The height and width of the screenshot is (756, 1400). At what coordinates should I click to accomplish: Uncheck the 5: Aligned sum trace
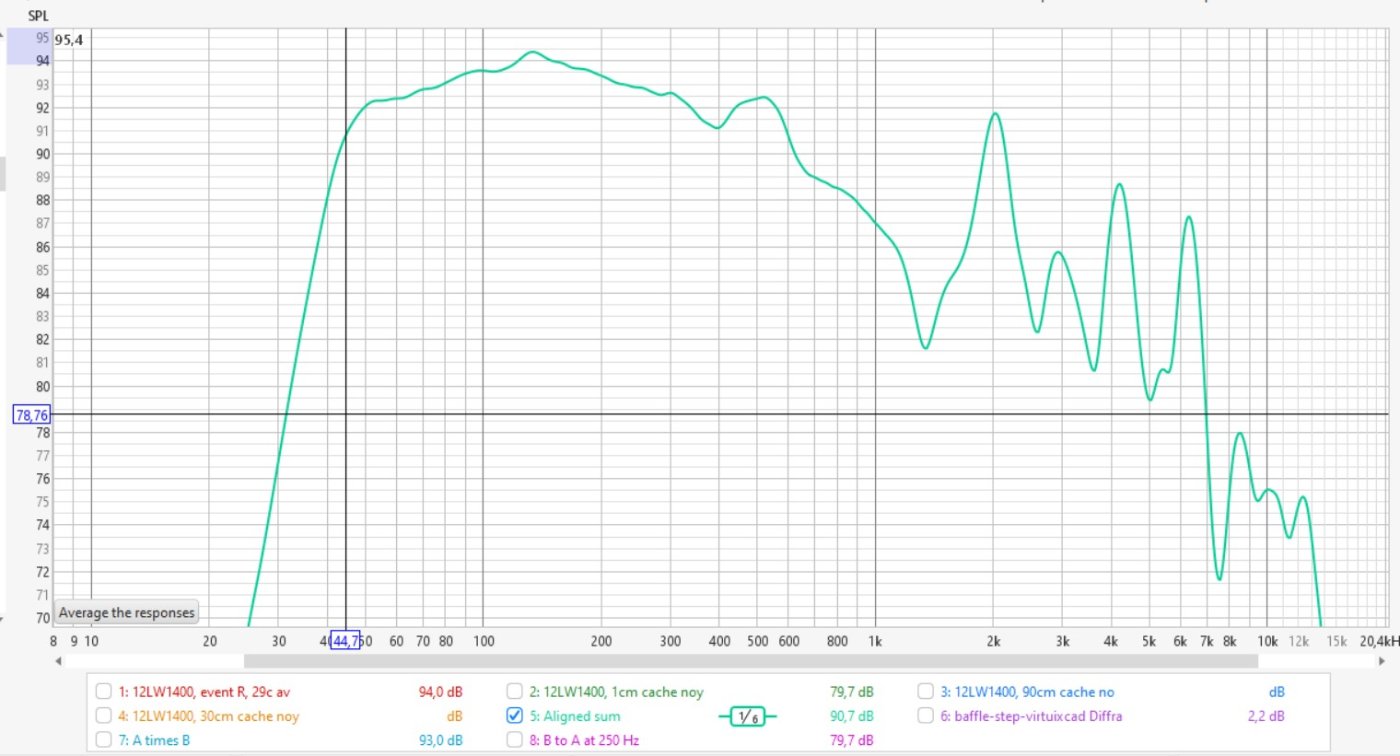point(514,716)
